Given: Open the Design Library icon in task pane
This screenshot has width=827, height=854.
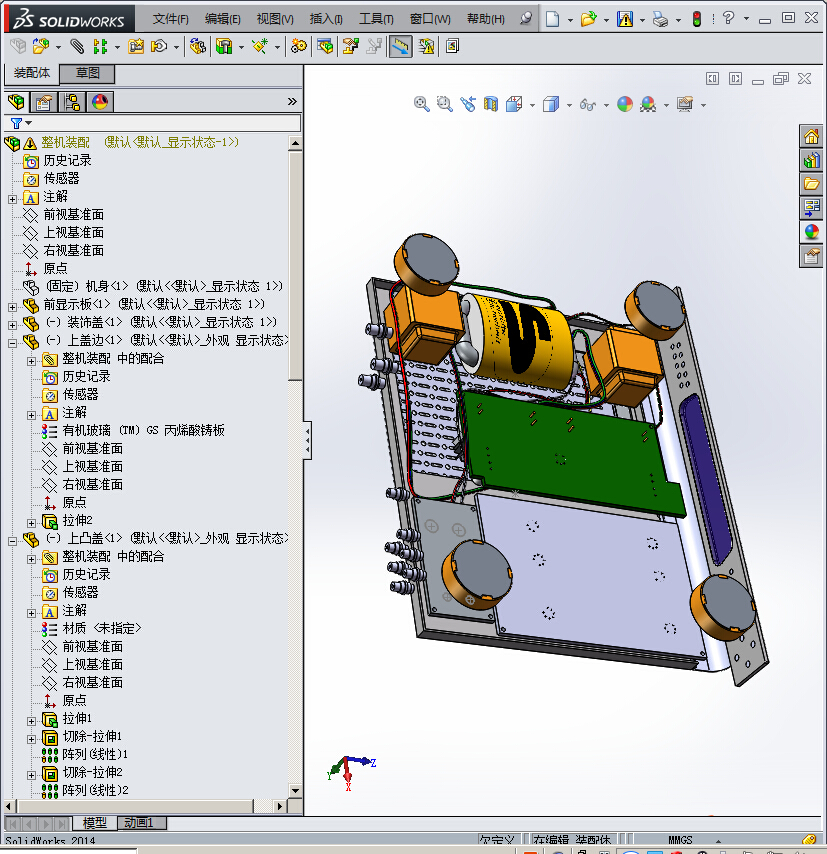Looking at the screenshot, I should 811,160.
